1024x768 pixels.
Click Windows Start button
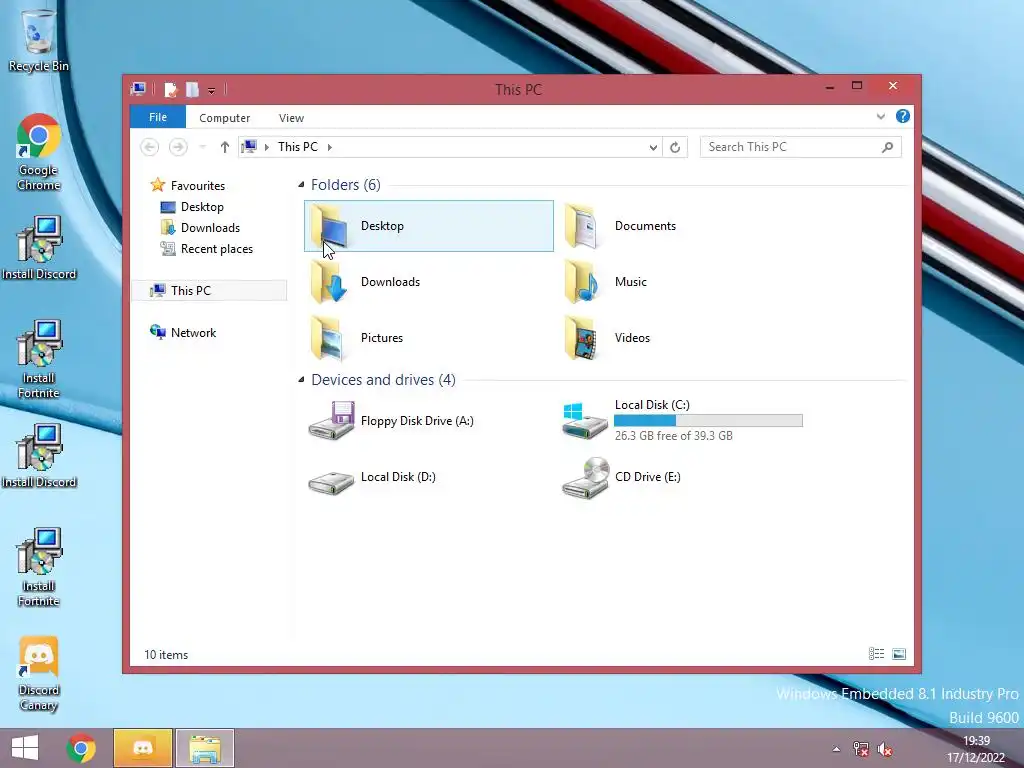[x=25, y=748]
